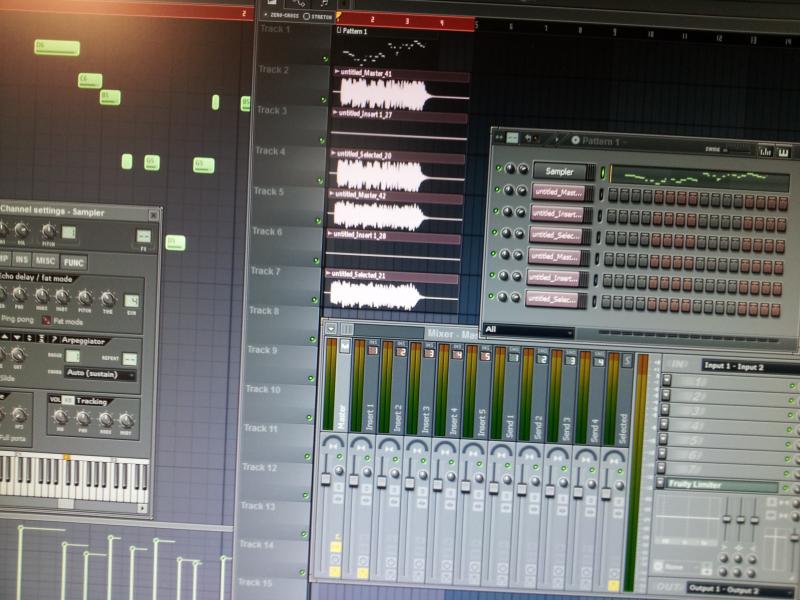
Task: Mute Track 4 in the playlist
Action: [x=320, y=181]
